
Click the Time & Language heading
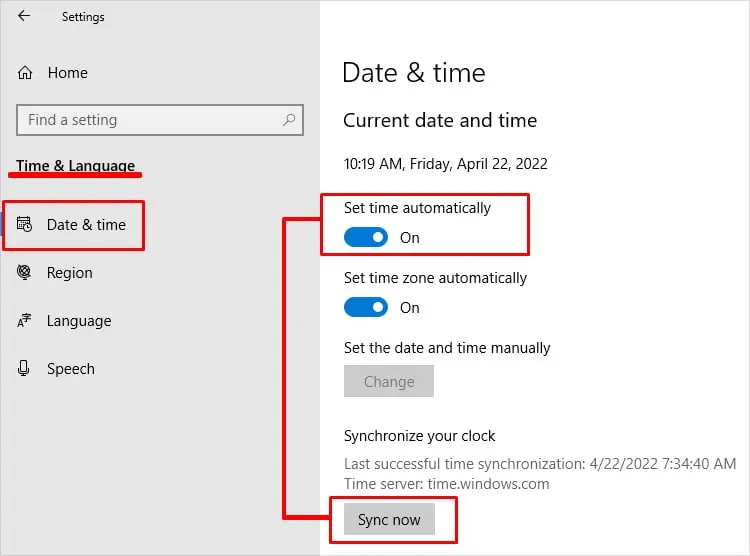(x=76, y=166)
